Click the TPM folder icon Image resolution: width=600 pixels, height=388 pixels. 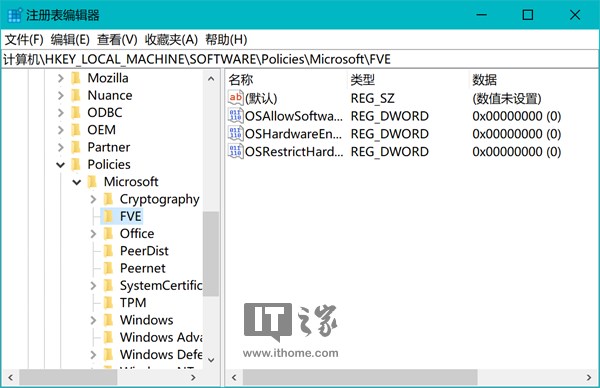(109, 303)
